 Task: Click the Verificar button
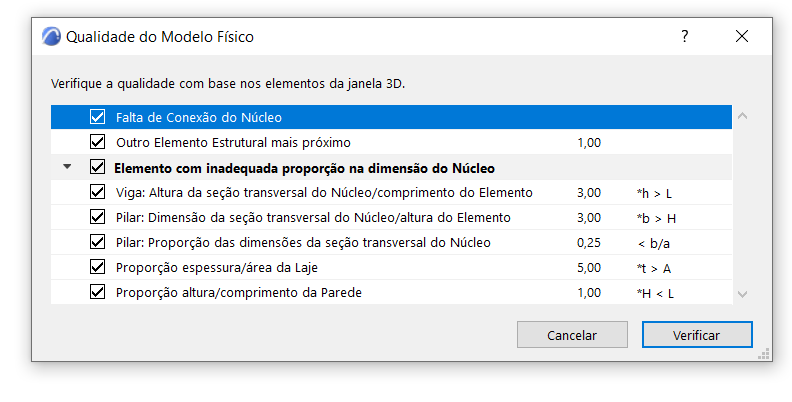pyautogui.click(x=696, y=335)
